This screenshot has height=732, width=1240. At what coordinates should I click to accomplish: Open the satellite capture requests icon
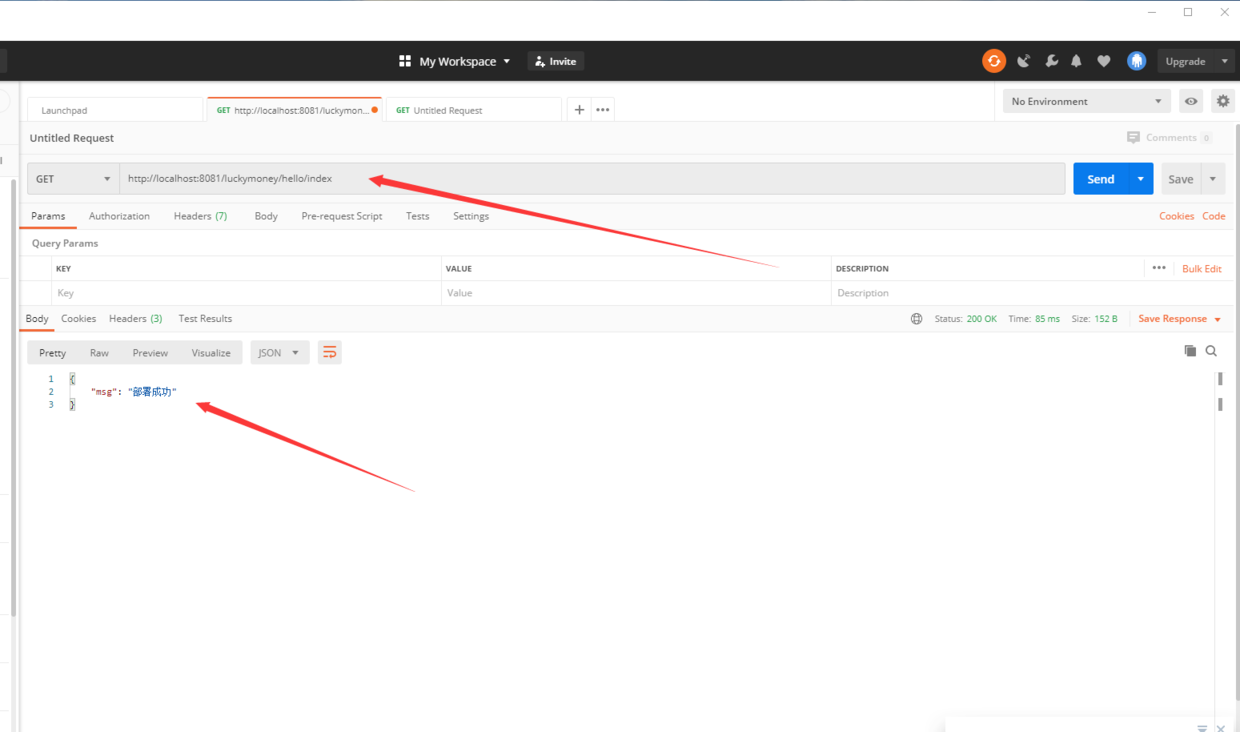click(x=1024, y=61)
